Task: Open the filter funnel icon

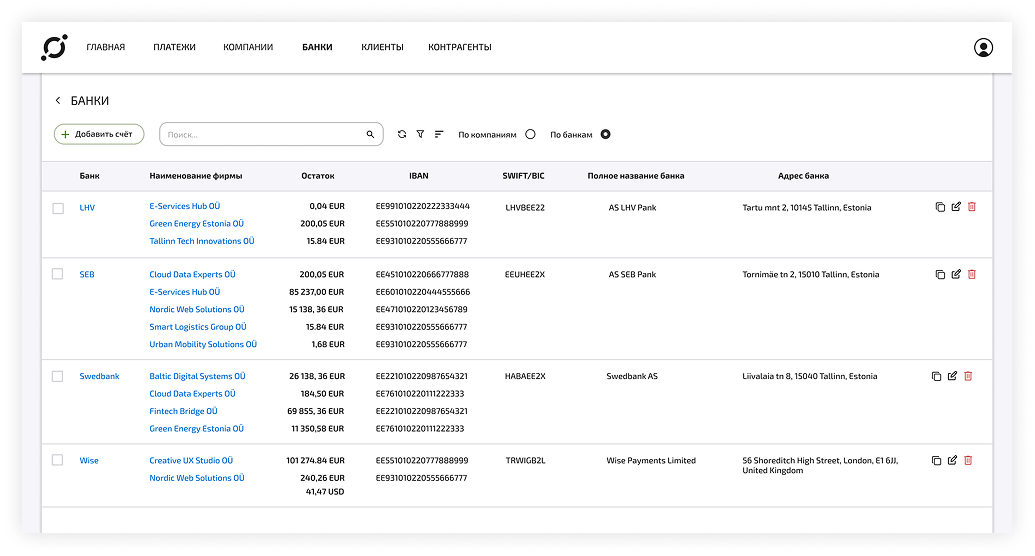Action: coord(420,134)
